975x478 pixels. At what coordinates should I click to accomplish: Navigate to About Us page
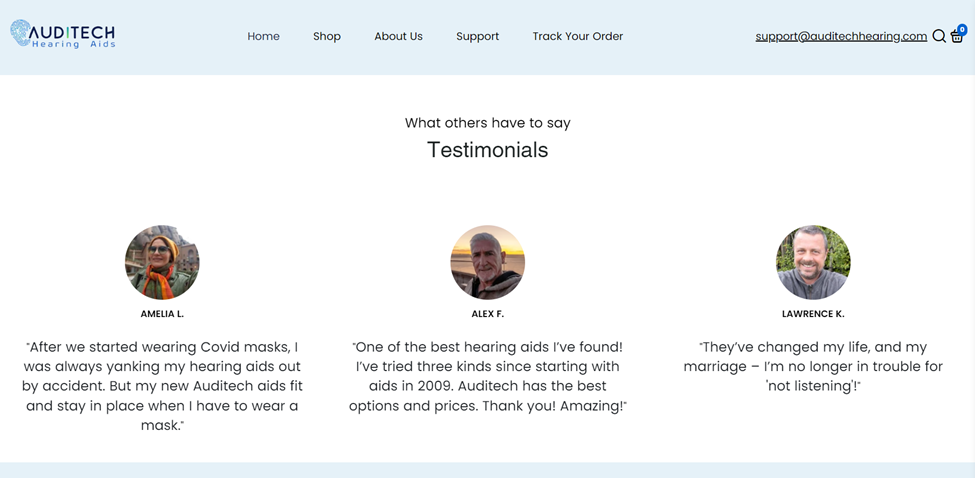click(x=398, y=36)
